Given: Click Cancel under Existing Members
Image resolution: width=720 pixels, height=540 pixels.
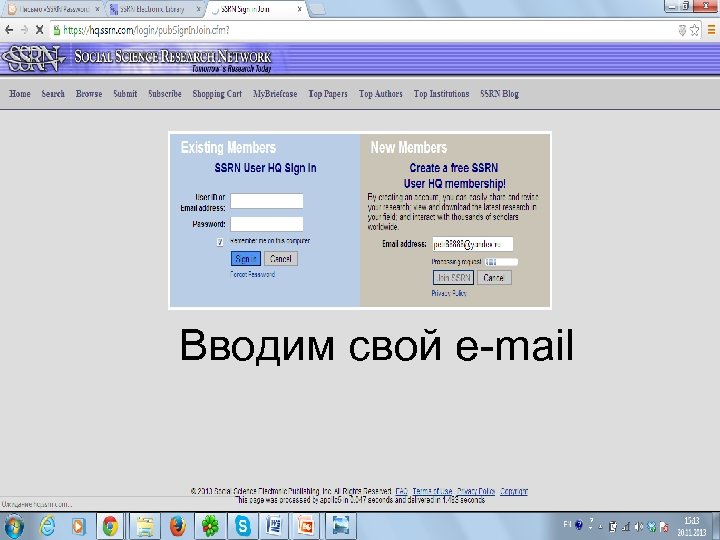Looking at the screenshot, I should pos(281,259).
